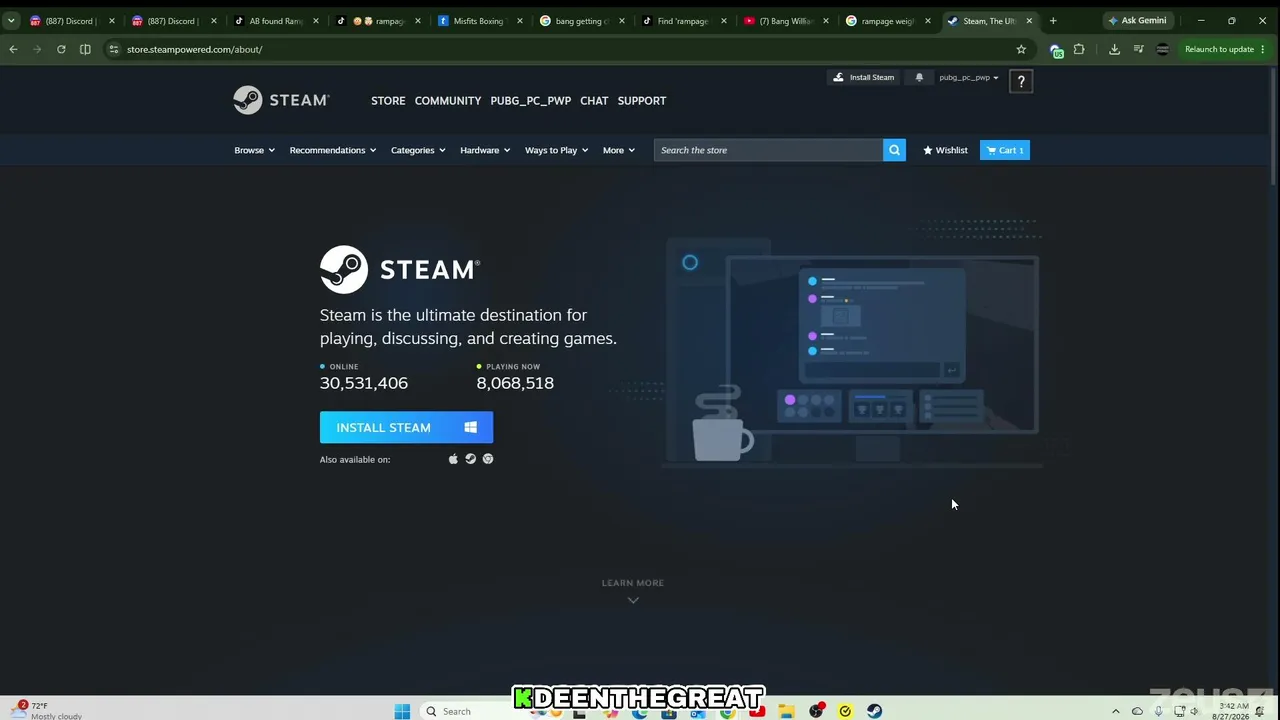Open Steam from the Windows taskbar
Viewport: 1280px width, 720px height.
pyautogui.click(x=874, y=711)
